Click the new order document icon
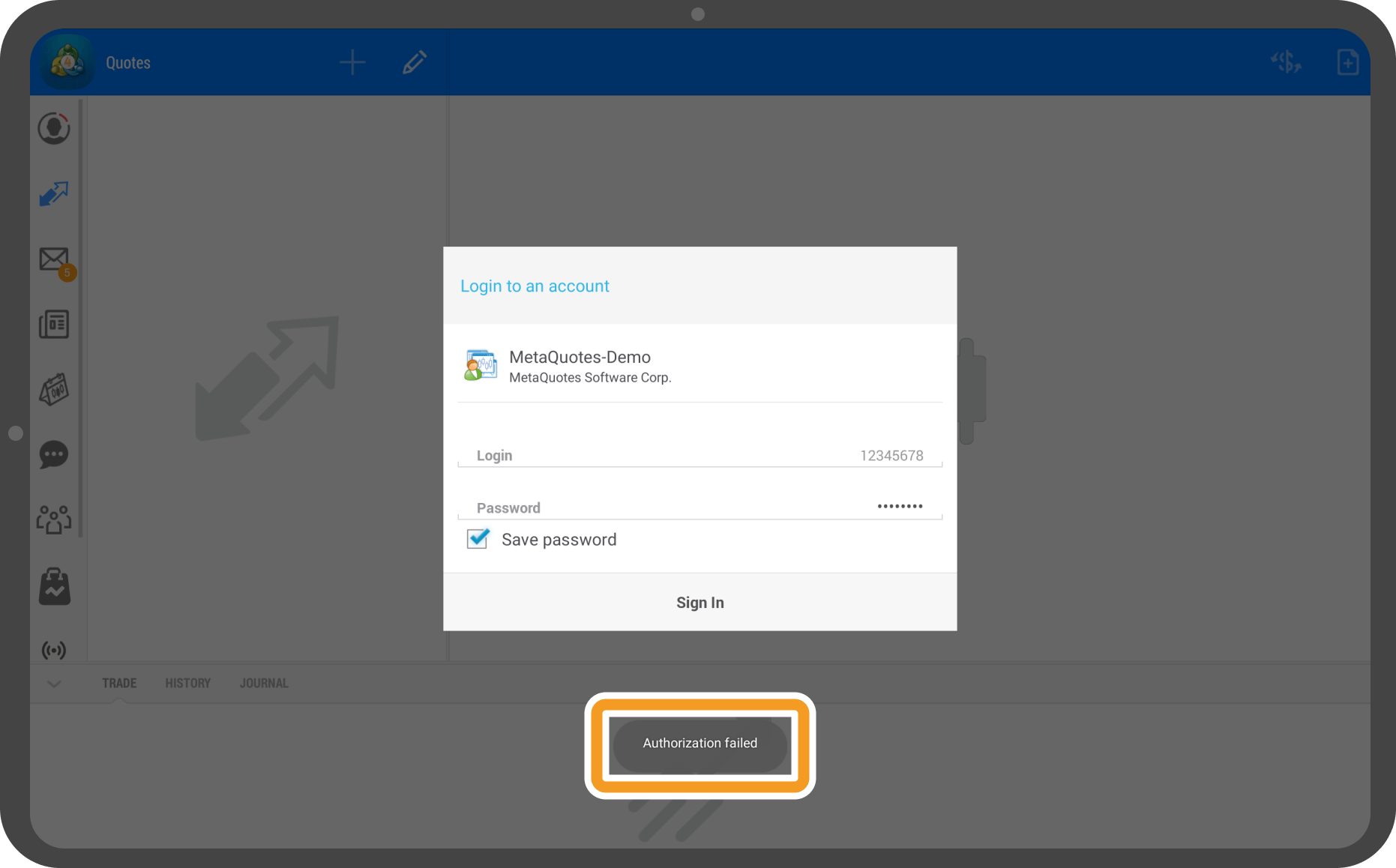 click(x=1347, y=62)
